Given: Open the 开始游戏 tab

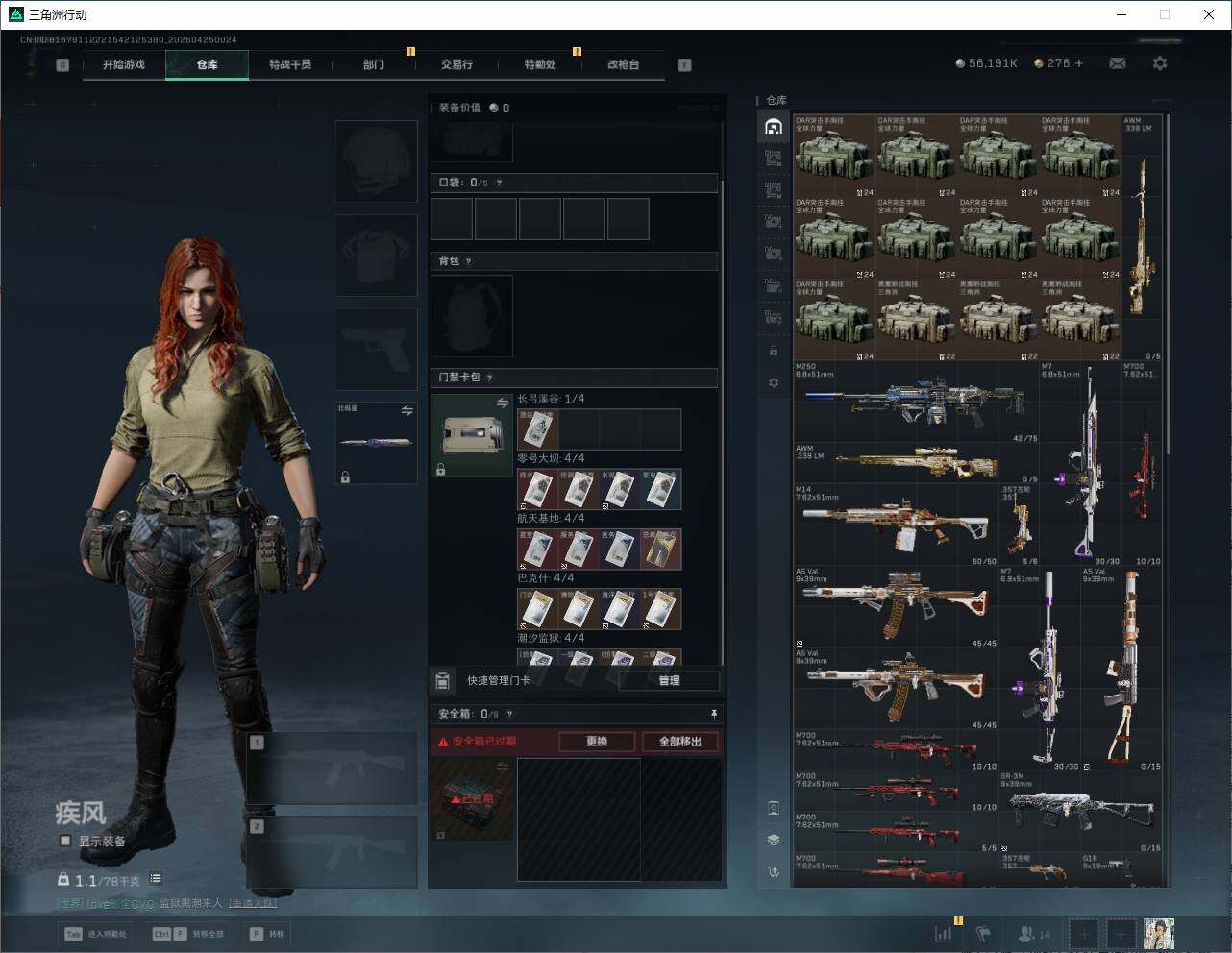Looking at the screenshot, I should pos(124,64).
